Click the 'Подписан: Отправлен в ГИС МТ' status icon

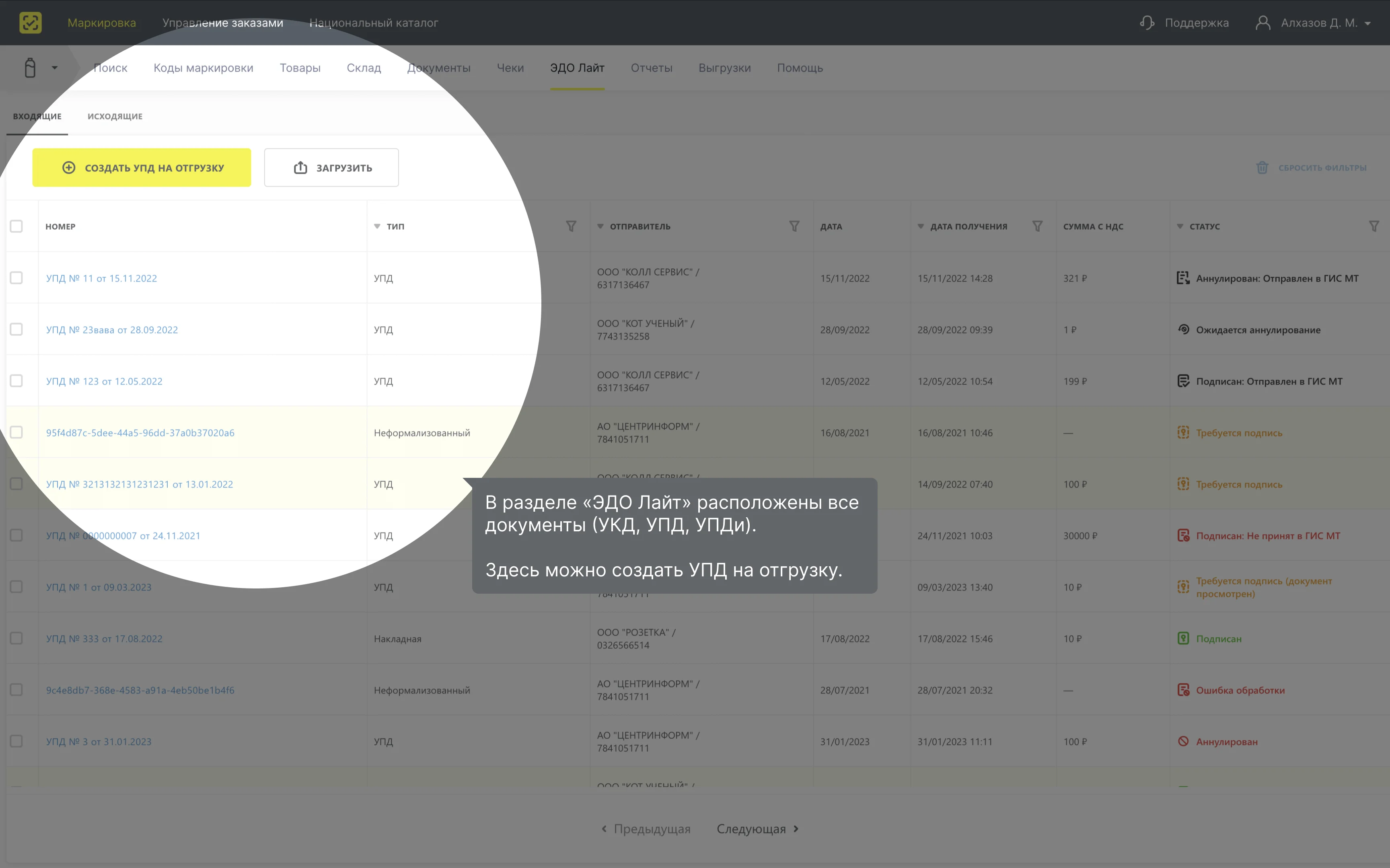point(1183,381)
